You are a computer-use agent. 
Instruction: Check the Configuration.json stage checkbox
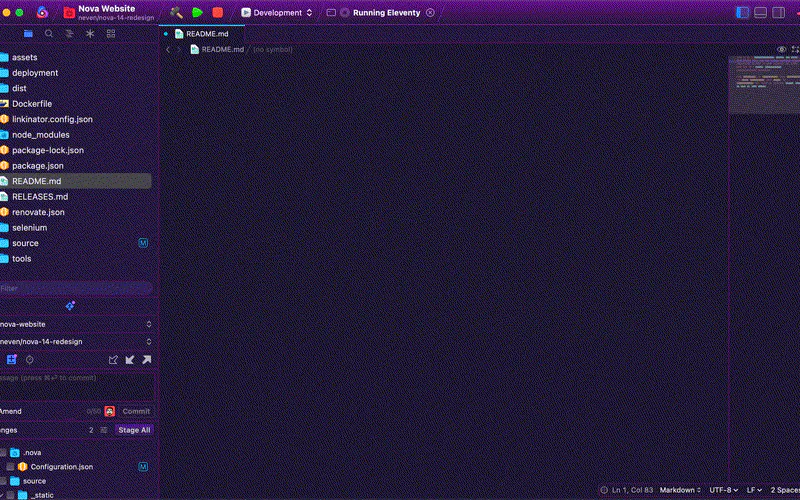pyautogui.click(x=10, y=467)
